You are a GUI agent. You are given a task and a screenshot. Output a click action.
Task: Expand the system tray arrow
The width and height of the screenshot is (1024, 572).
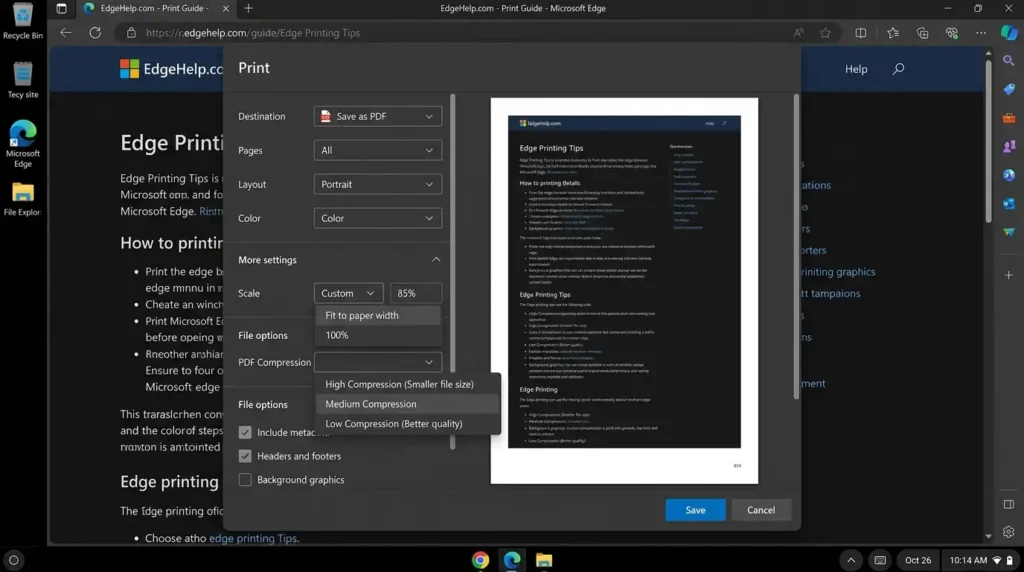click(851, 560)
